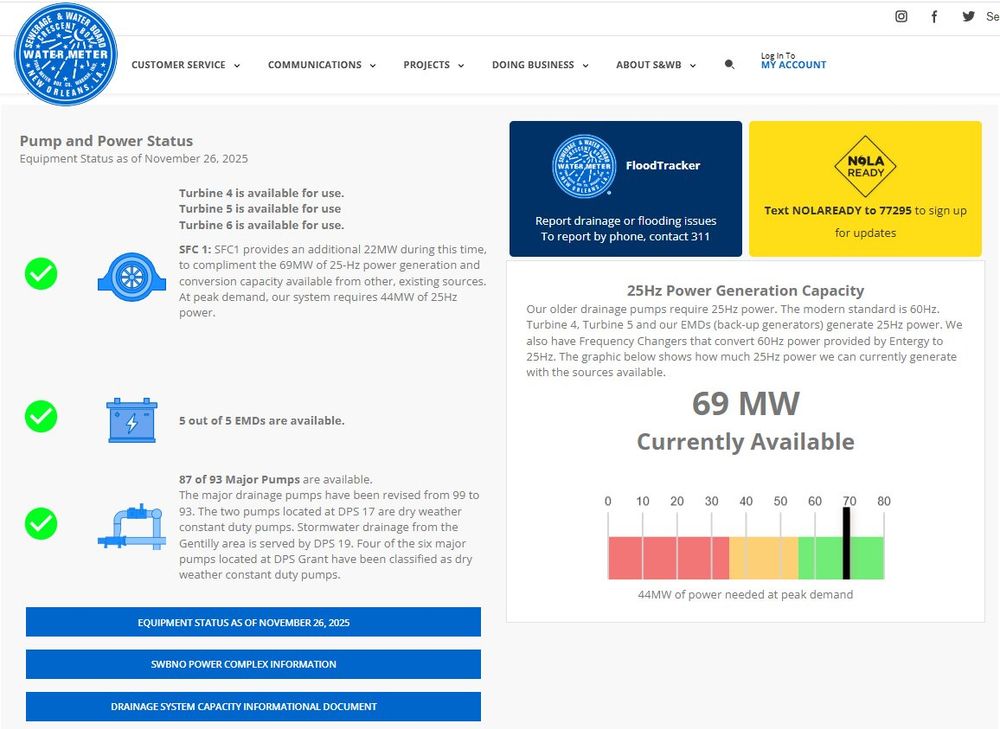Viewport: 1000px width, 729px height.
Task: Click the Sewerage & Water Board logo
Action: (65, 55)
